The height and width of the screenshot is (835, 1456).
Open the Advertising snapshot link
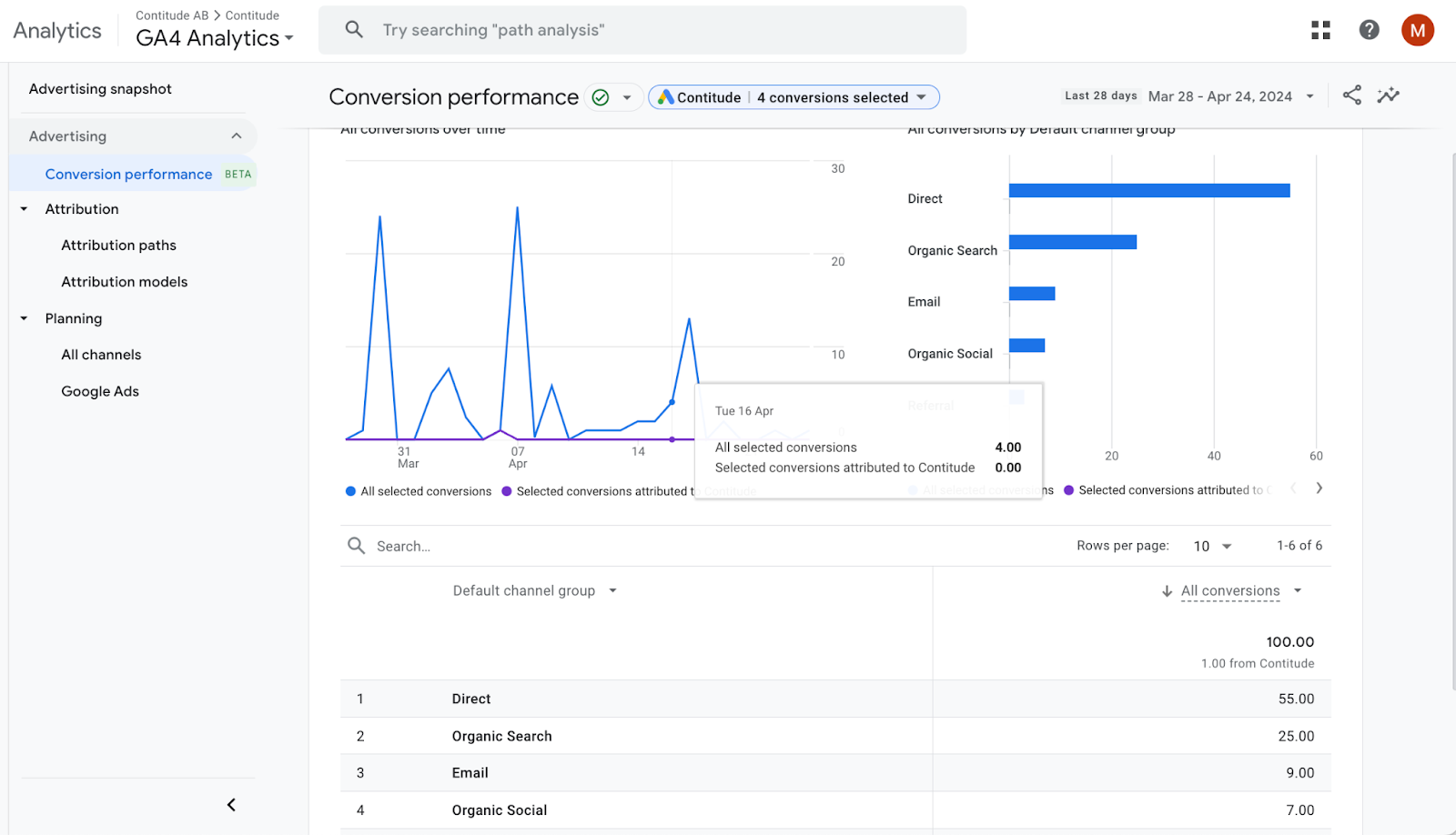(x=100, y=89)
